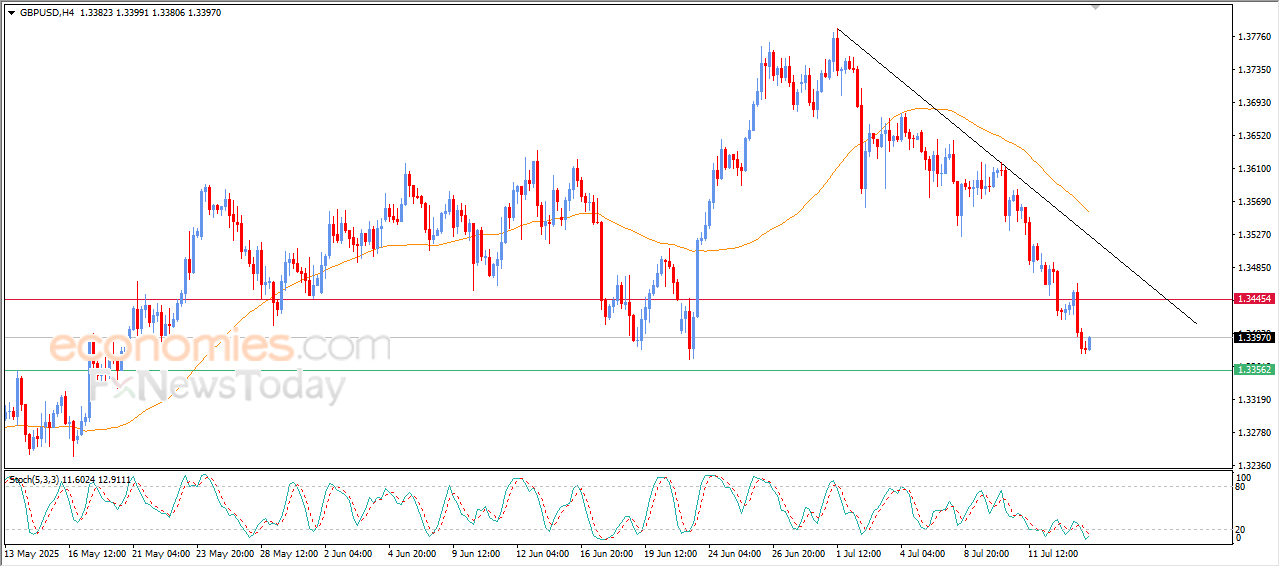Click the 1.32360 price axis label
The width and height of the screenshot is (1280, 567).
coord(1254,466)
